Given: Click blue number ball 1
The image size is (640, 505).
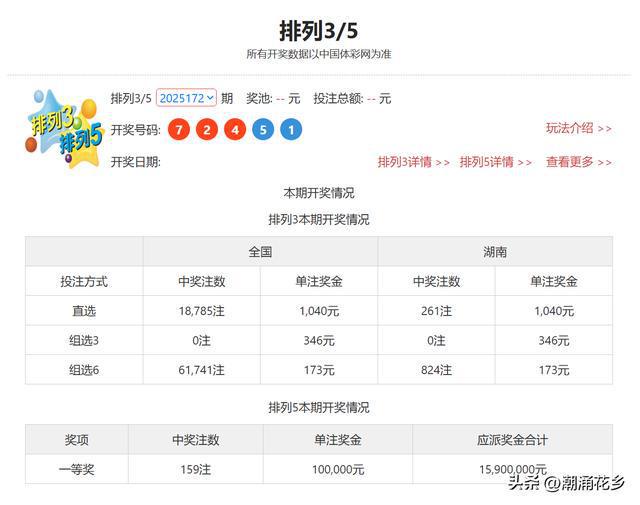Looking at the screenshot, I should [x=291, y=130].
